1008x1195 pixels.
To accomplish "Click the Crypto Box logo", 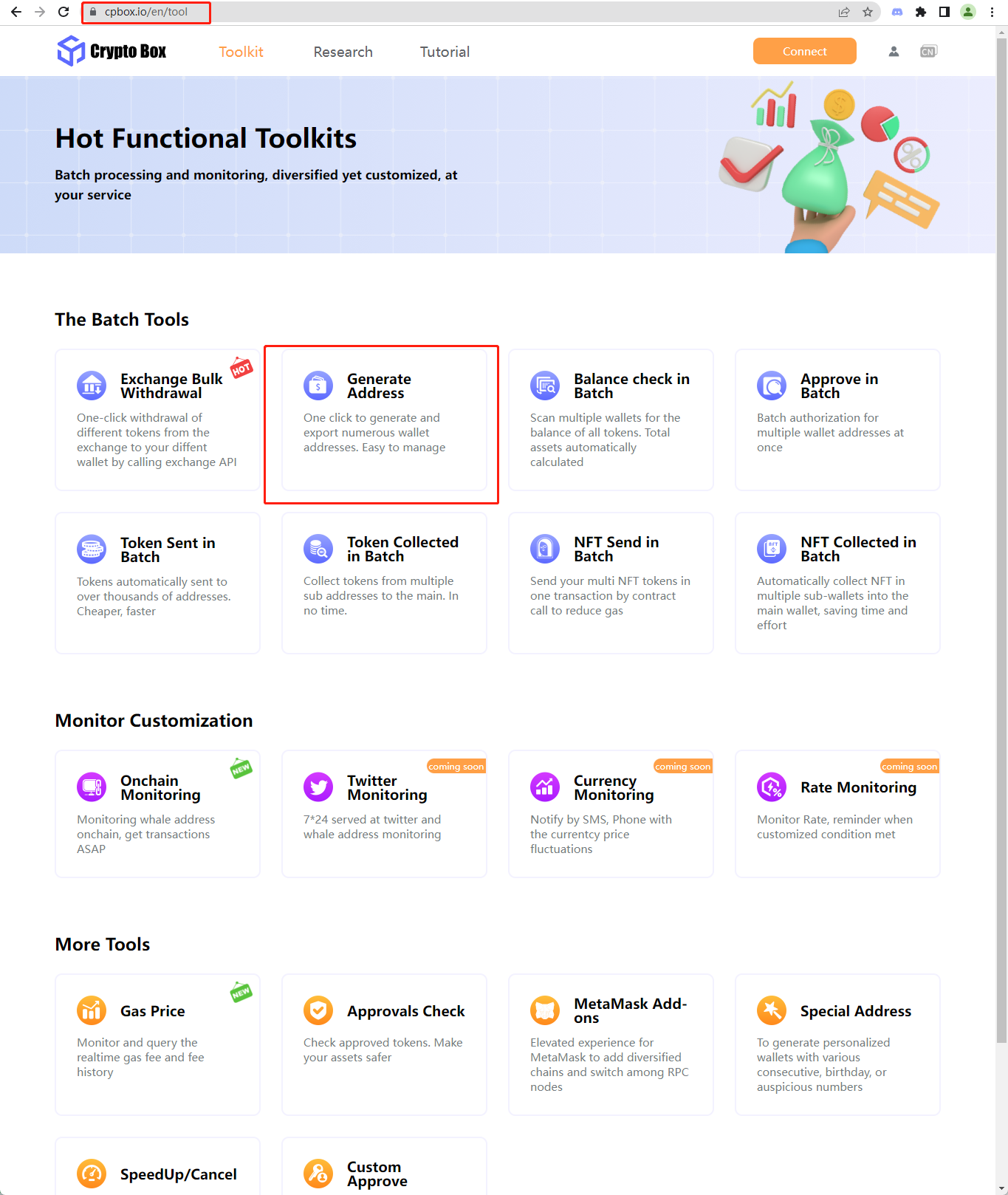I will tap(112, 51).
